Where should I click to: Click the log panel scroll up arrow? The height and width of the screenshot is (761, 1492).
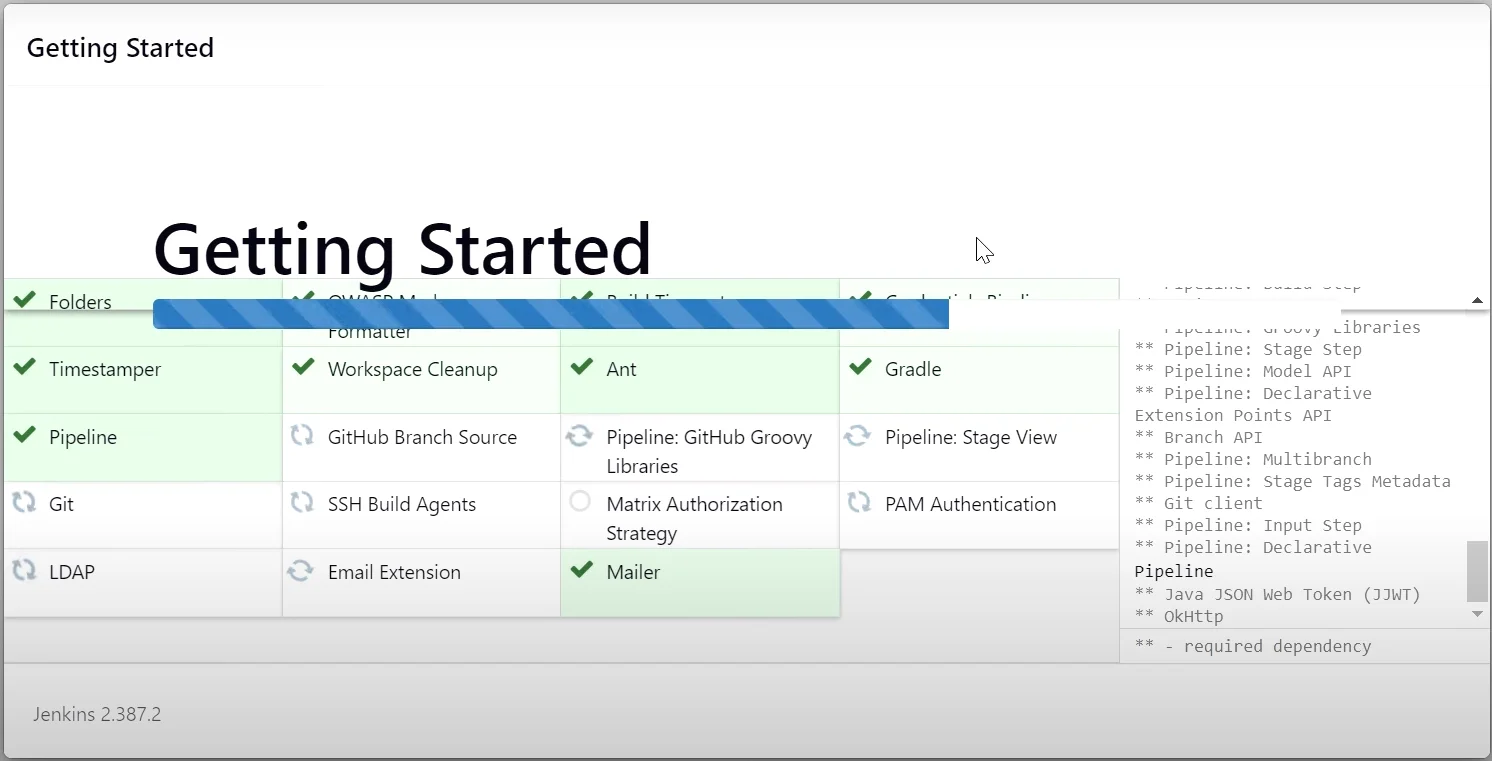tap(1477, 301)
